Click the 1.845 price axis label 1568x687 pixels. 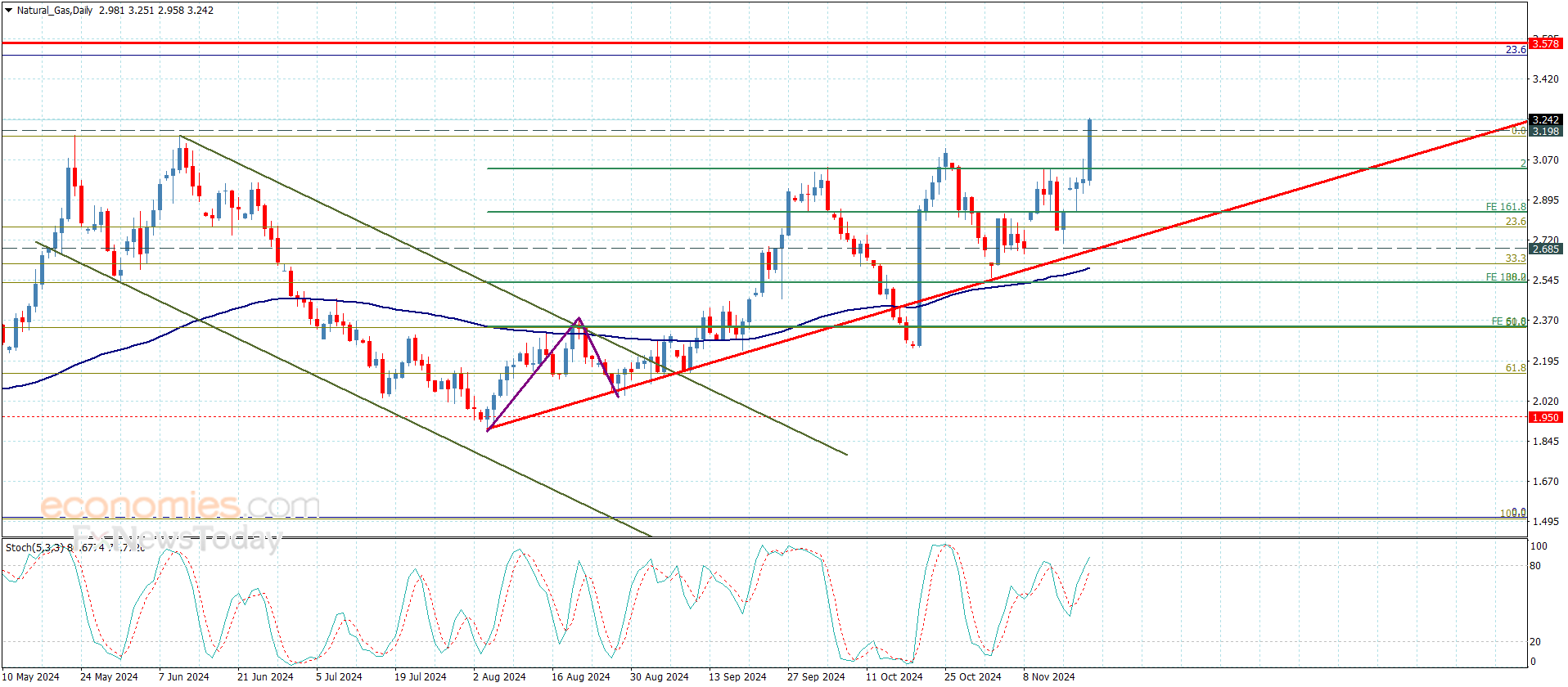pyautogui.click(x=1545, y=442)
